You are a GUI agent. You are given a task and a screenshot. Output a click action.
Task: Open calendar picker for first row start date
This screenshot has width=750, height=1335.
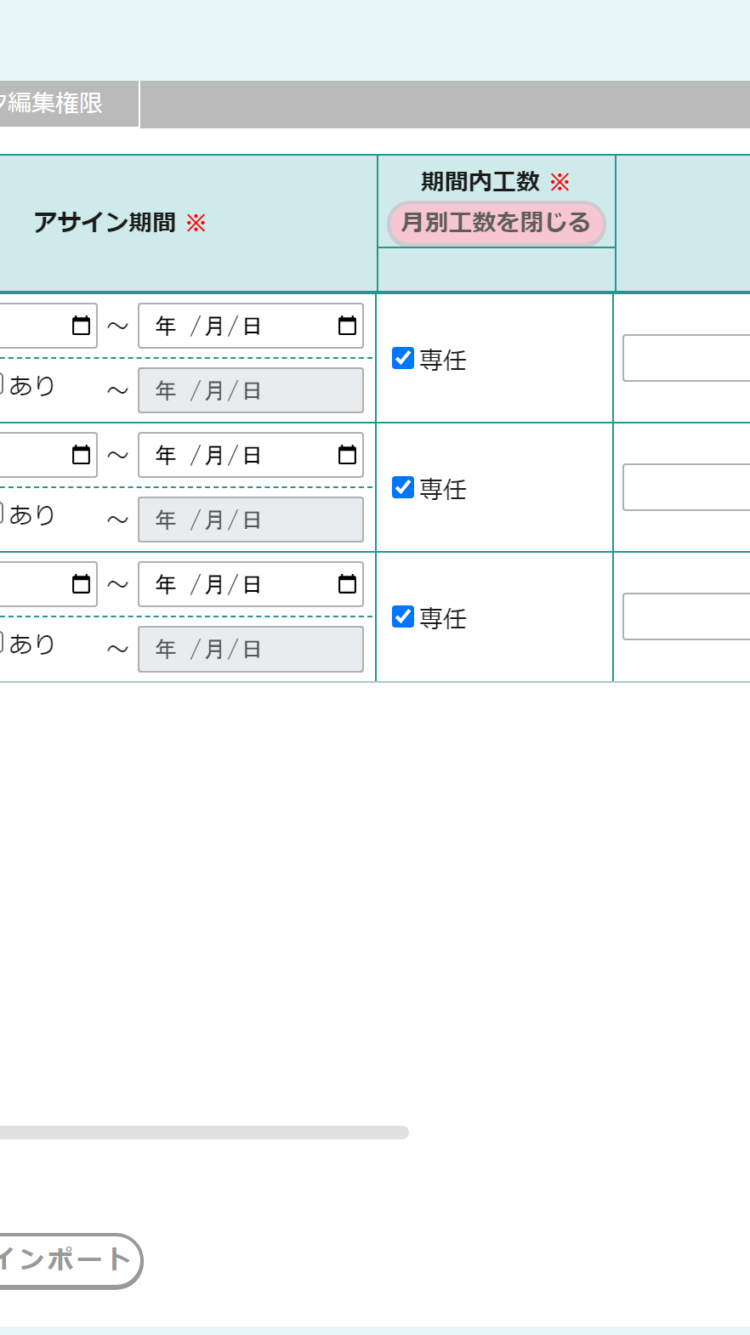[81, 326]
